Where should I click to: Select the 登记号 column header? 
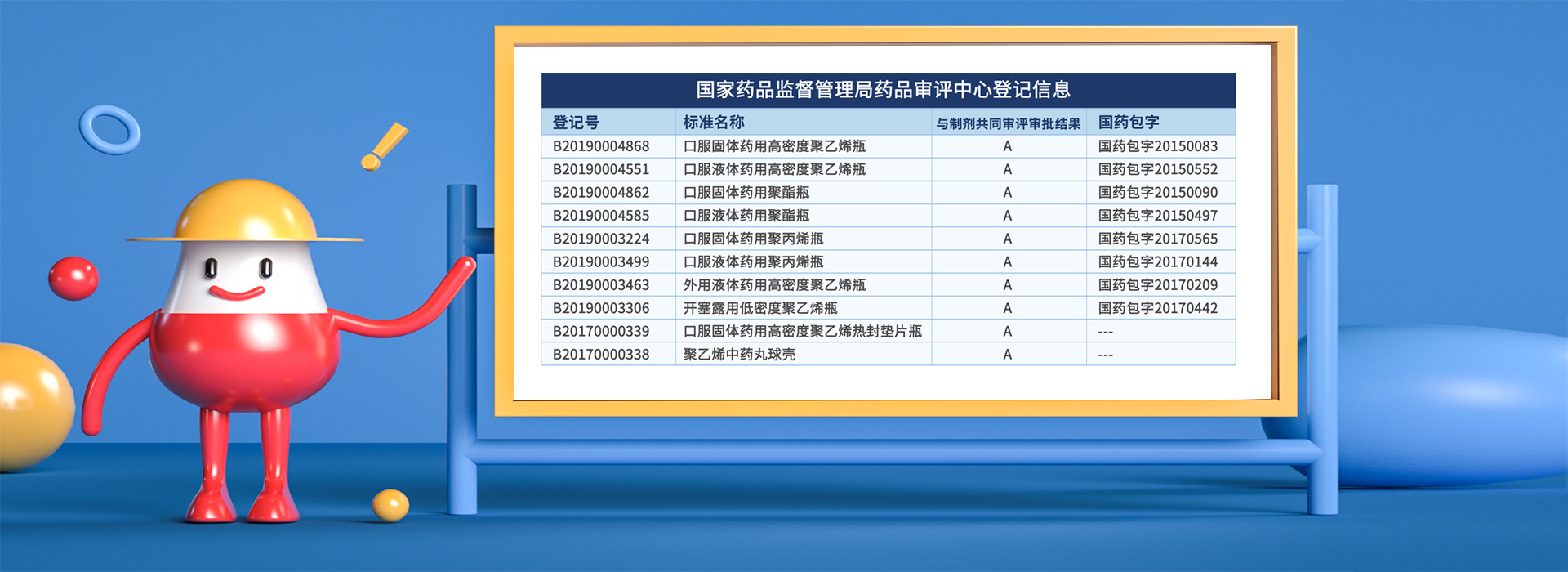click(x=576, y=123)
